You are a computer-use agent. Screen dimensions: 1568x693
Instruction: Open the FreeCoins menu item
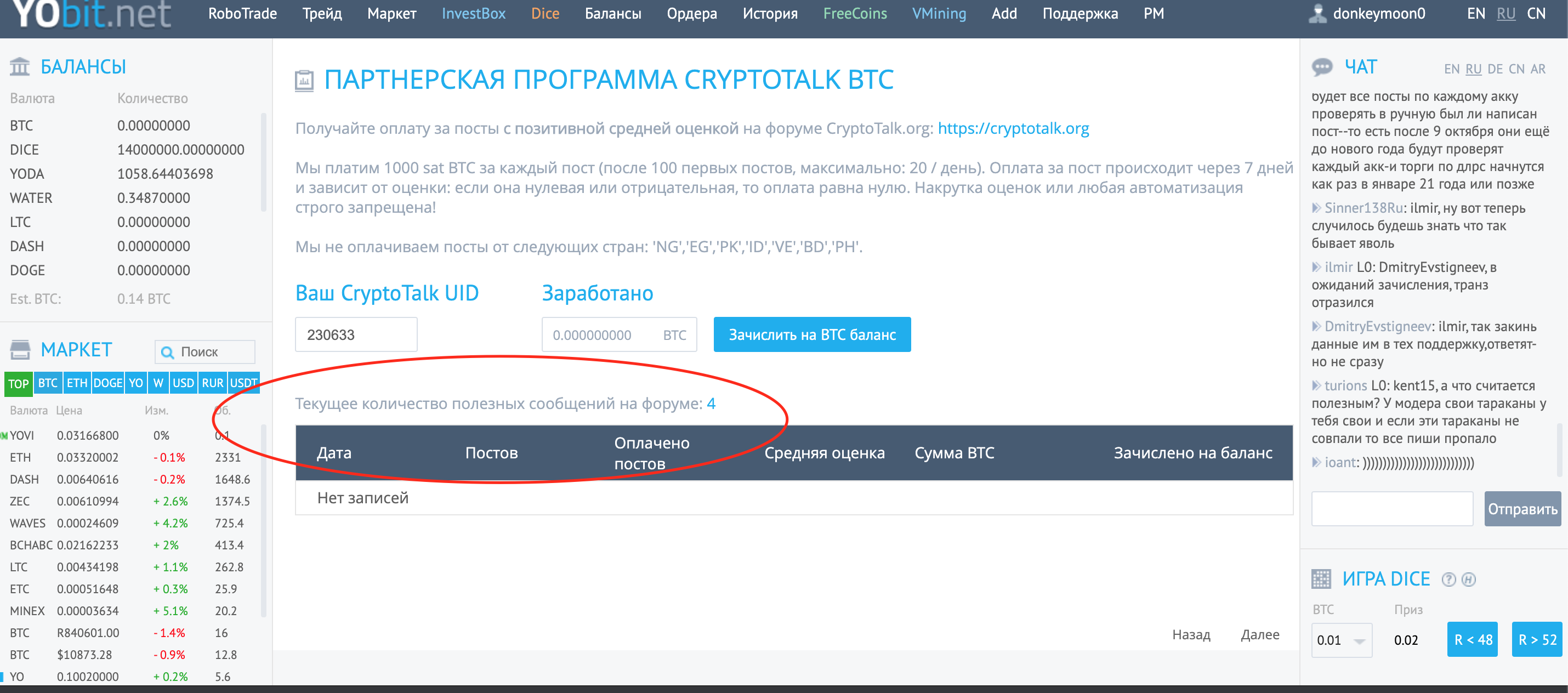click(855, 13)
